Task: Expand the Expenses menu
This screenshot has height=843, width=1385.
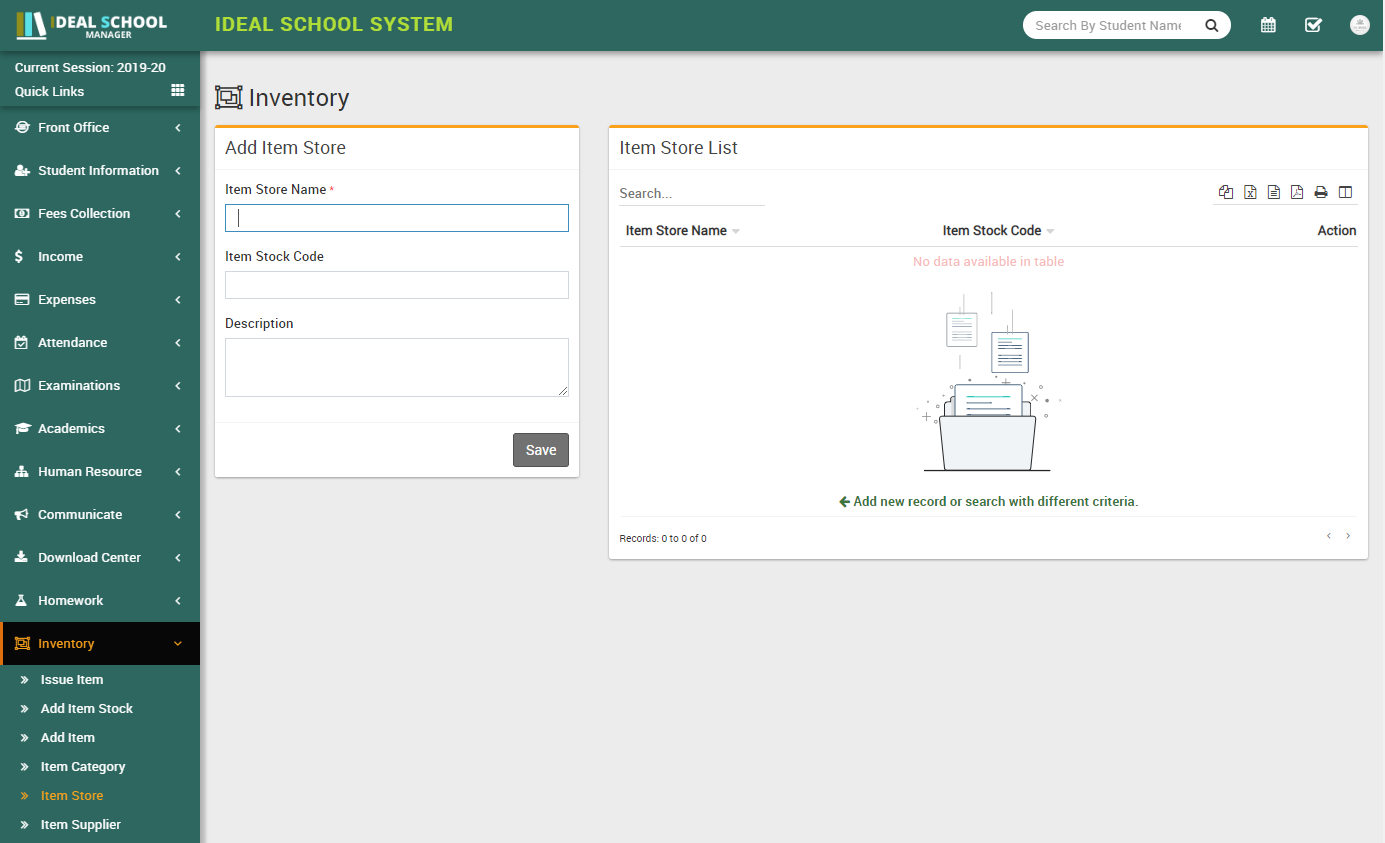Action: (x=100, y=299)
